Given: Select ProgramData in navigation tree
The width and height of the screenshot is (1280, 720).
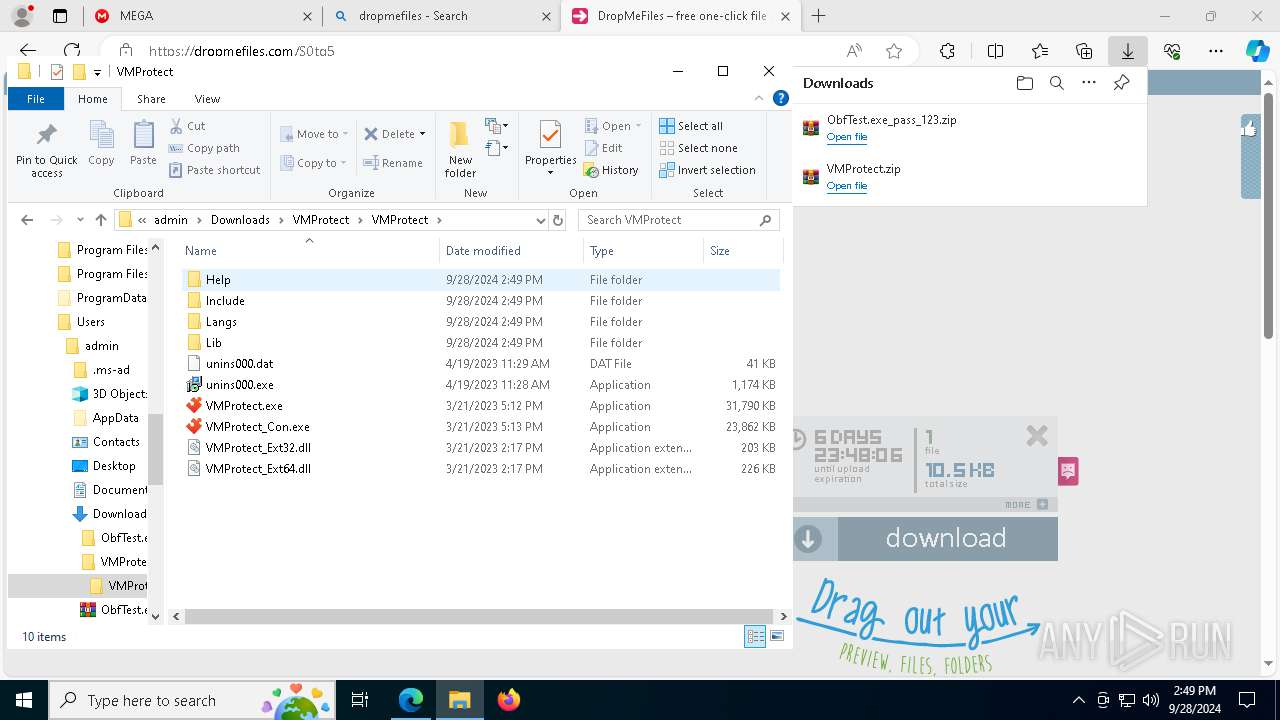Looking at the screenshot, I should pos(102,298).
